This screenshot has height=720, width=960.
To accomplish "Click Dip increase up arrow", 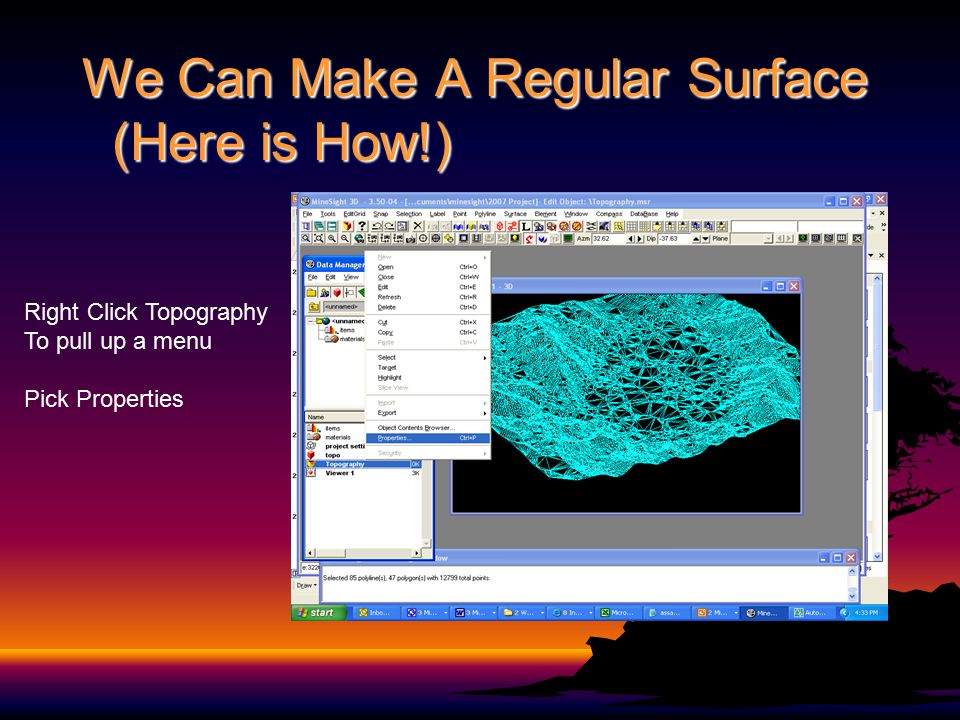I will pos(696,238).
